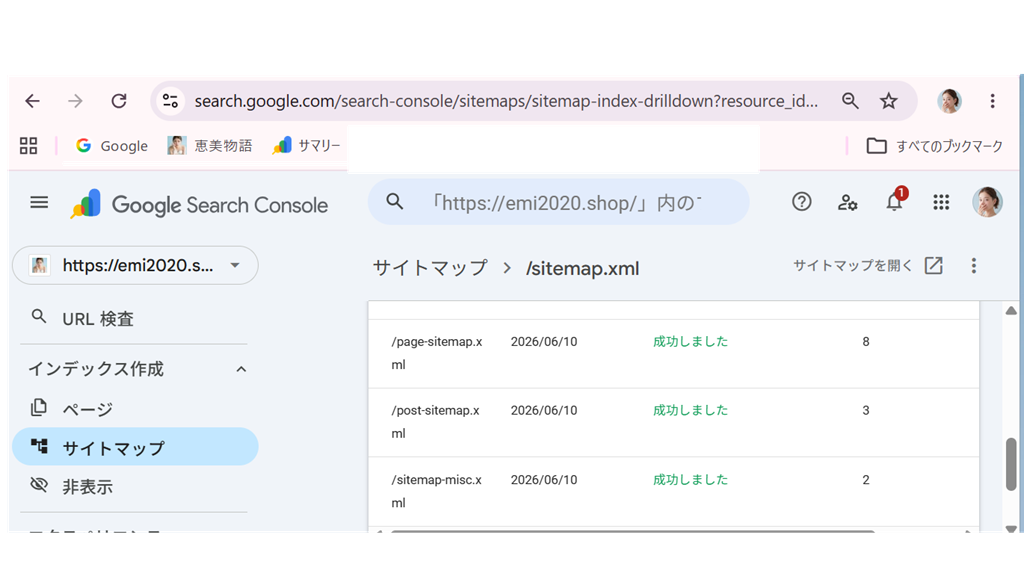
Task: Open Chrome profile avatar in toolbar
Action: [x=950, y=101]
